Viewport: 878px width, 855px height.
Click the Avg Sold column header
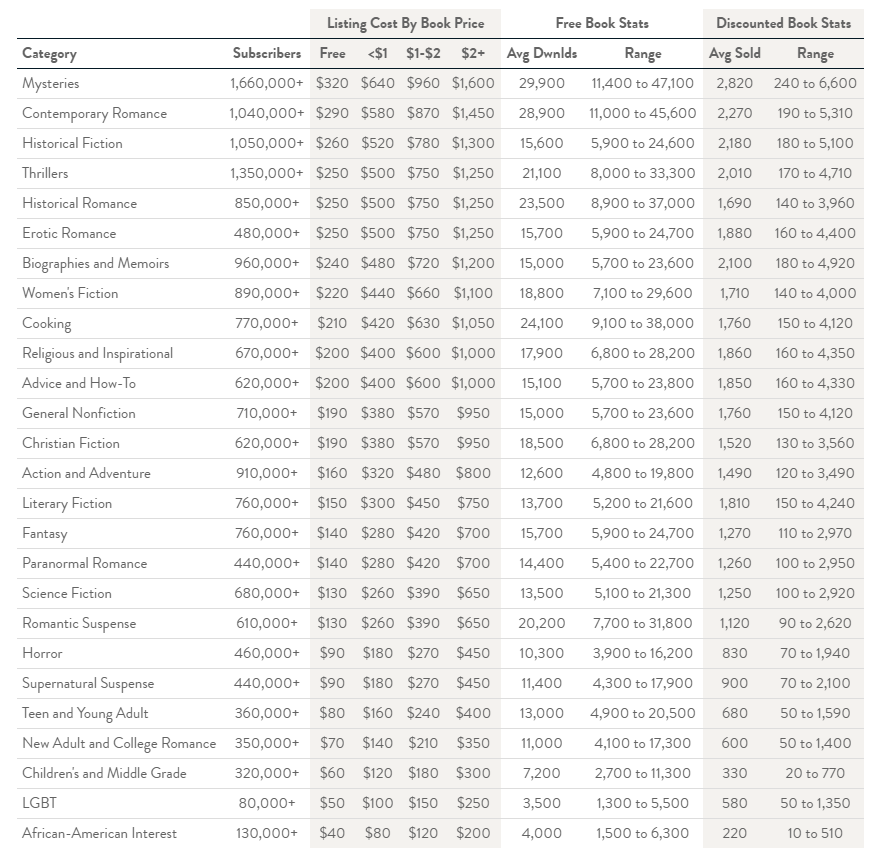tap(734, 54)
